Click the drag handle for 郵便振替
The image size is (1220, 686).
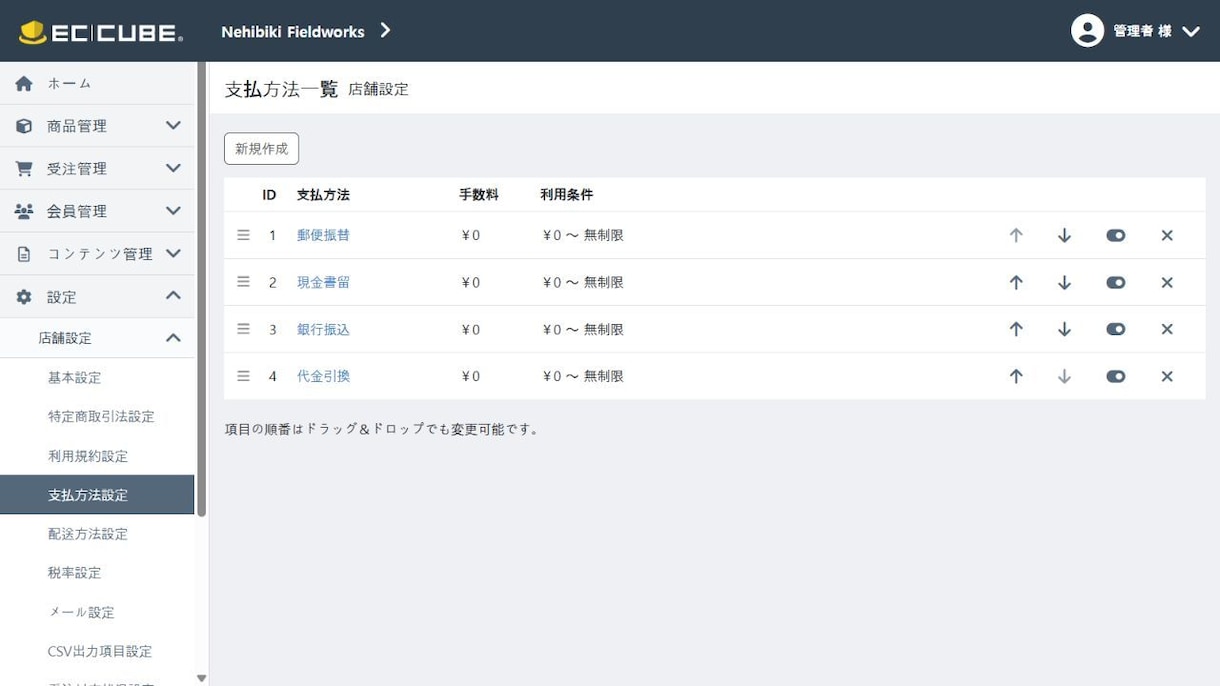point(243,235)
